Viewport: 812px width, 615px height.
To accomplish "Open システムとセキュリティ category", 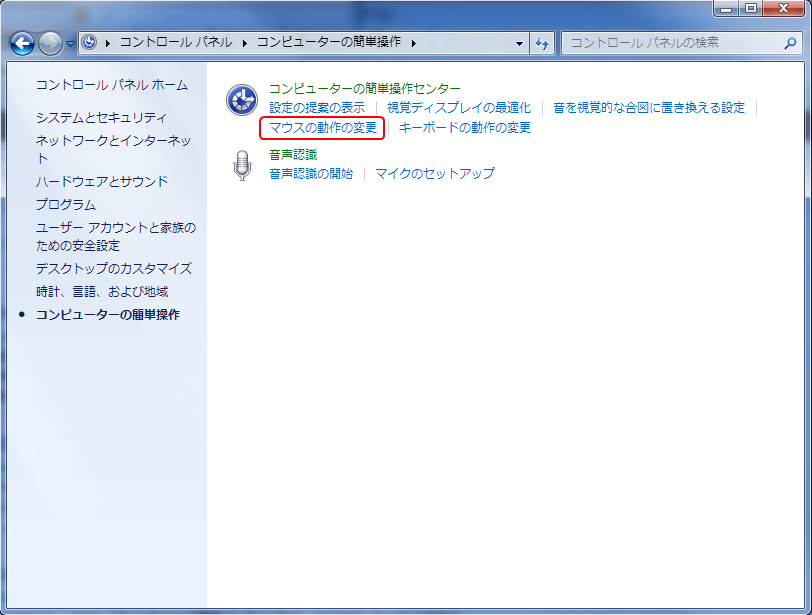I will 102,118.
